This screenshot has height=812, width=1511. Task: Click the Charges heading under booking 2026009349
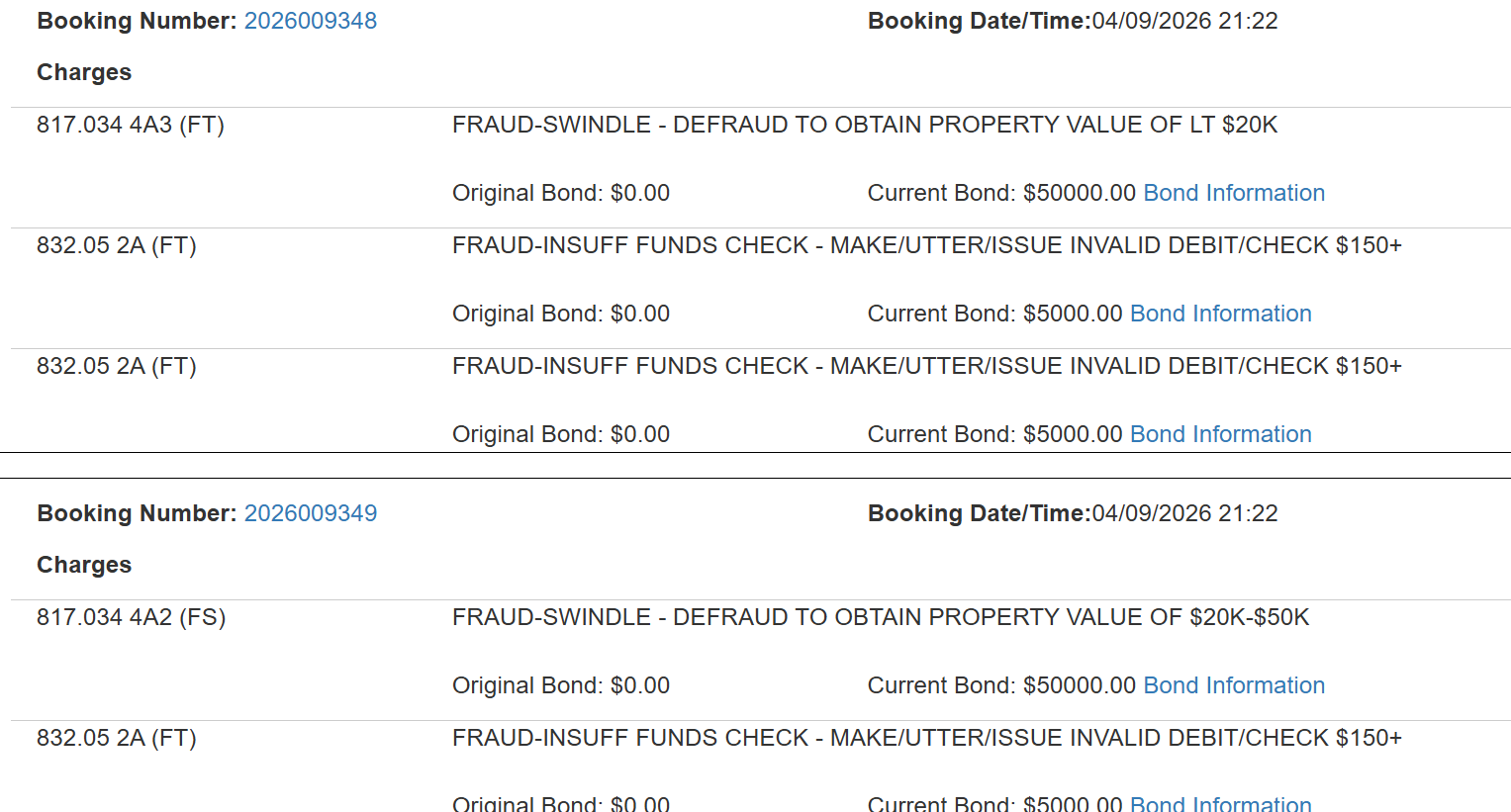point(84,565)
